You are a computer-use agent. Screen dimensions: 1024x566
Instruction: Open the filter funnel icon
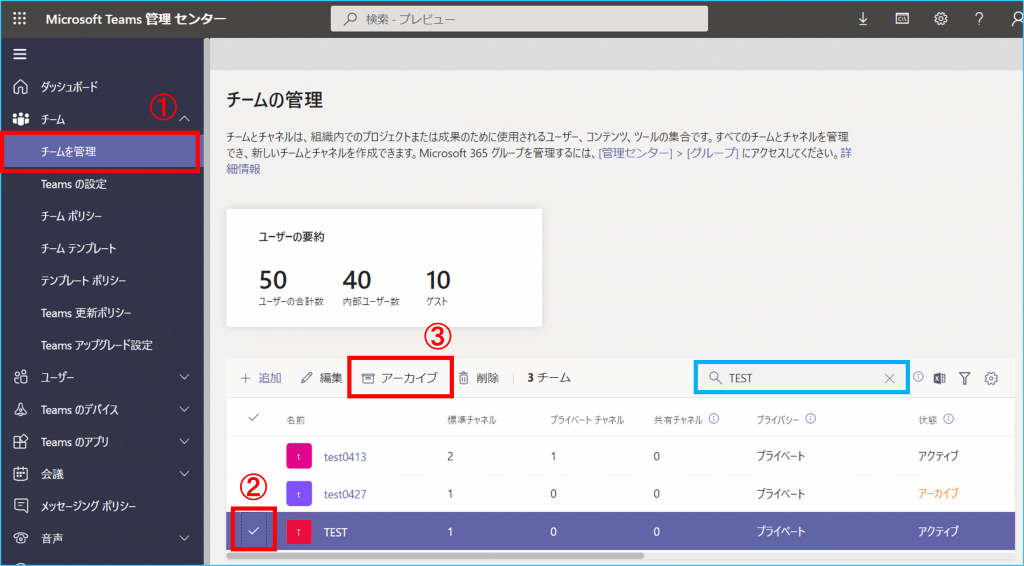[965, 378]
